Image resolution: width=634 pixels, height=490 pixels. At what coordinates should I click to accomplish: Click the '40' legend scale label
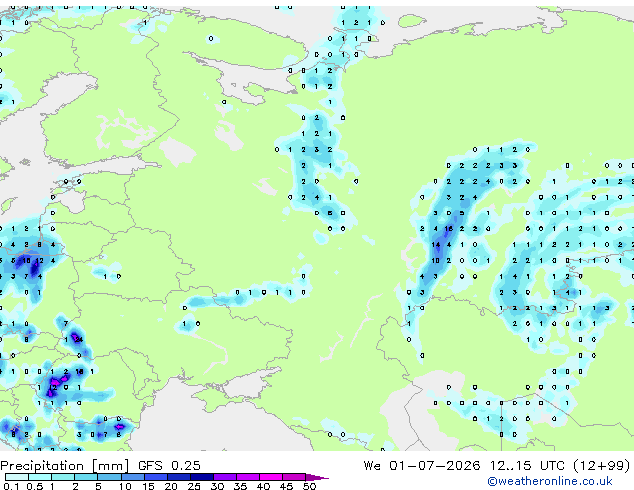[x=263, y=486]
